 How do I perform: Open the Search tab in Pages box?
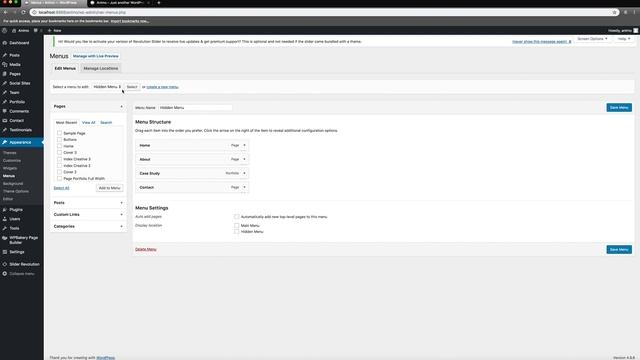[x=106, y=122]
